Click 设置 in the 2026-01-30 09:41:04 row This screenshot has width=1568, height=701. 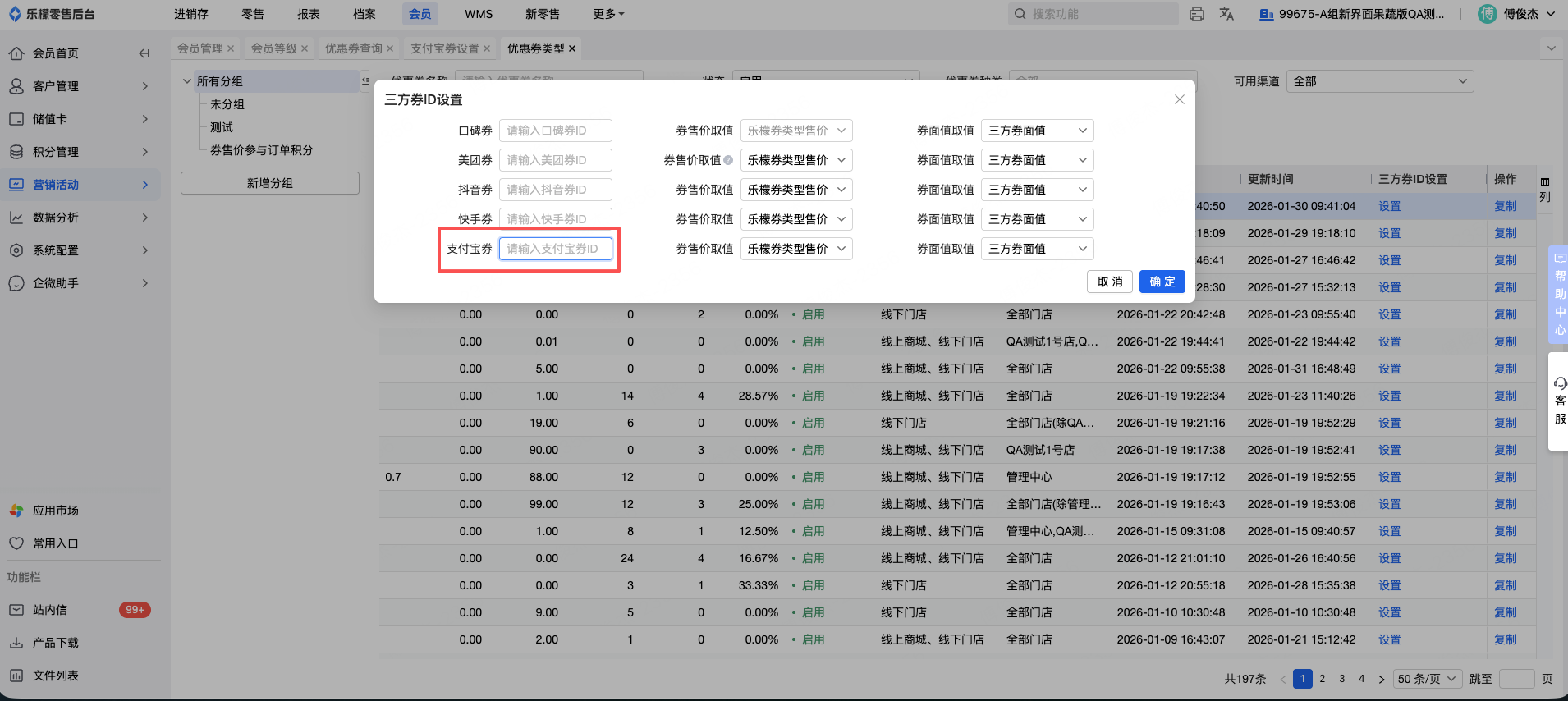[1390, 206]
